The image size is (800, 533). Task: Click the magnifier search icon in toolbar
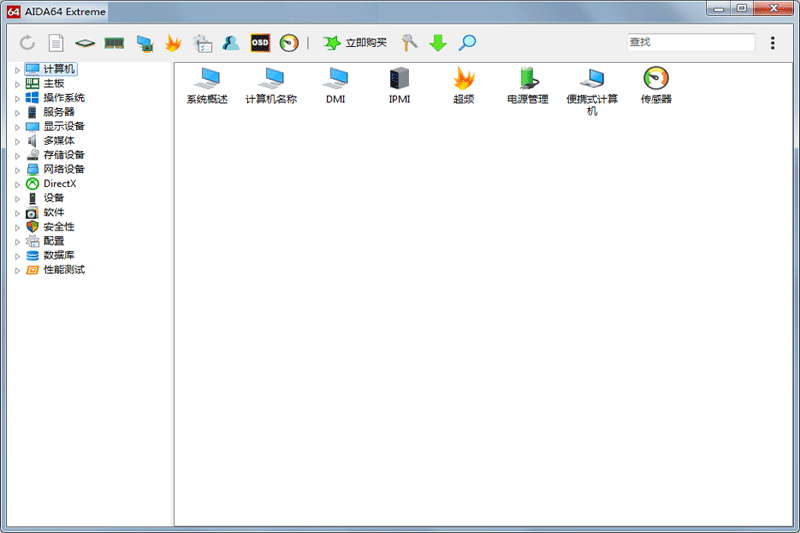click(x=467, y=43)
